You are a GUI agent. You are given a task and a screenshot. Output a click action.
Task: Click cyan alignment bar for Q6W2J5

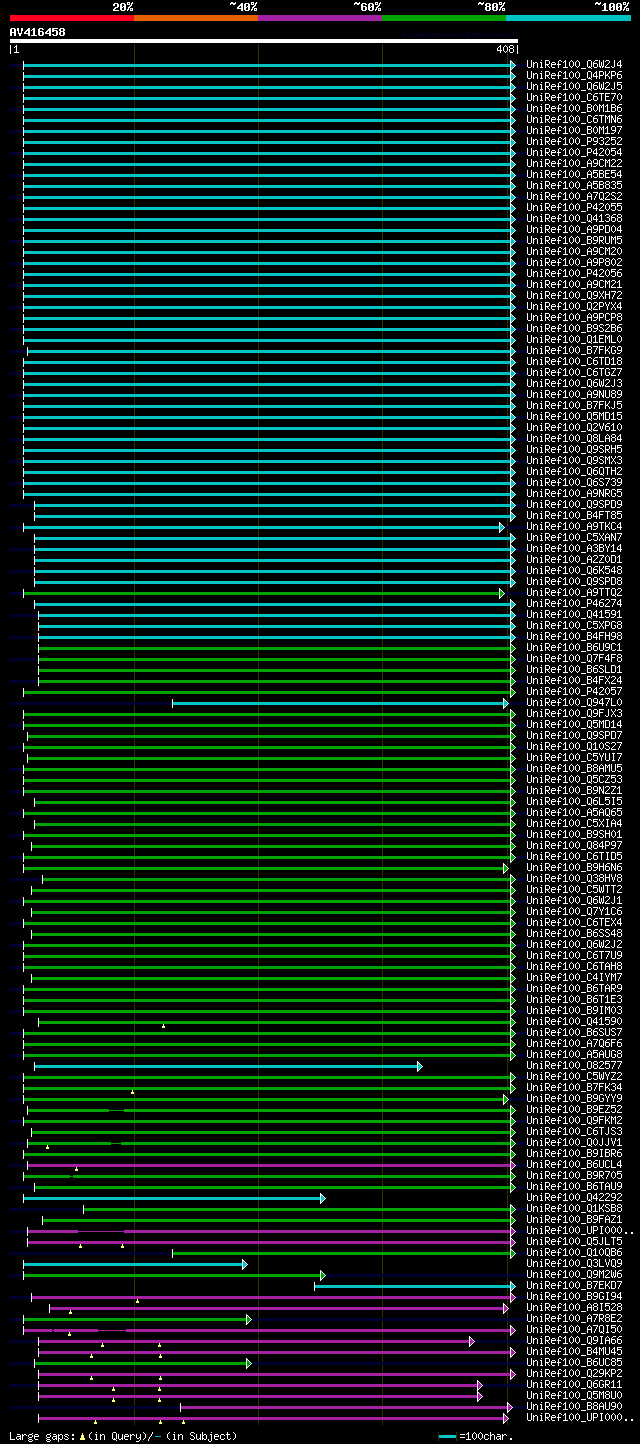click(269, 87)
